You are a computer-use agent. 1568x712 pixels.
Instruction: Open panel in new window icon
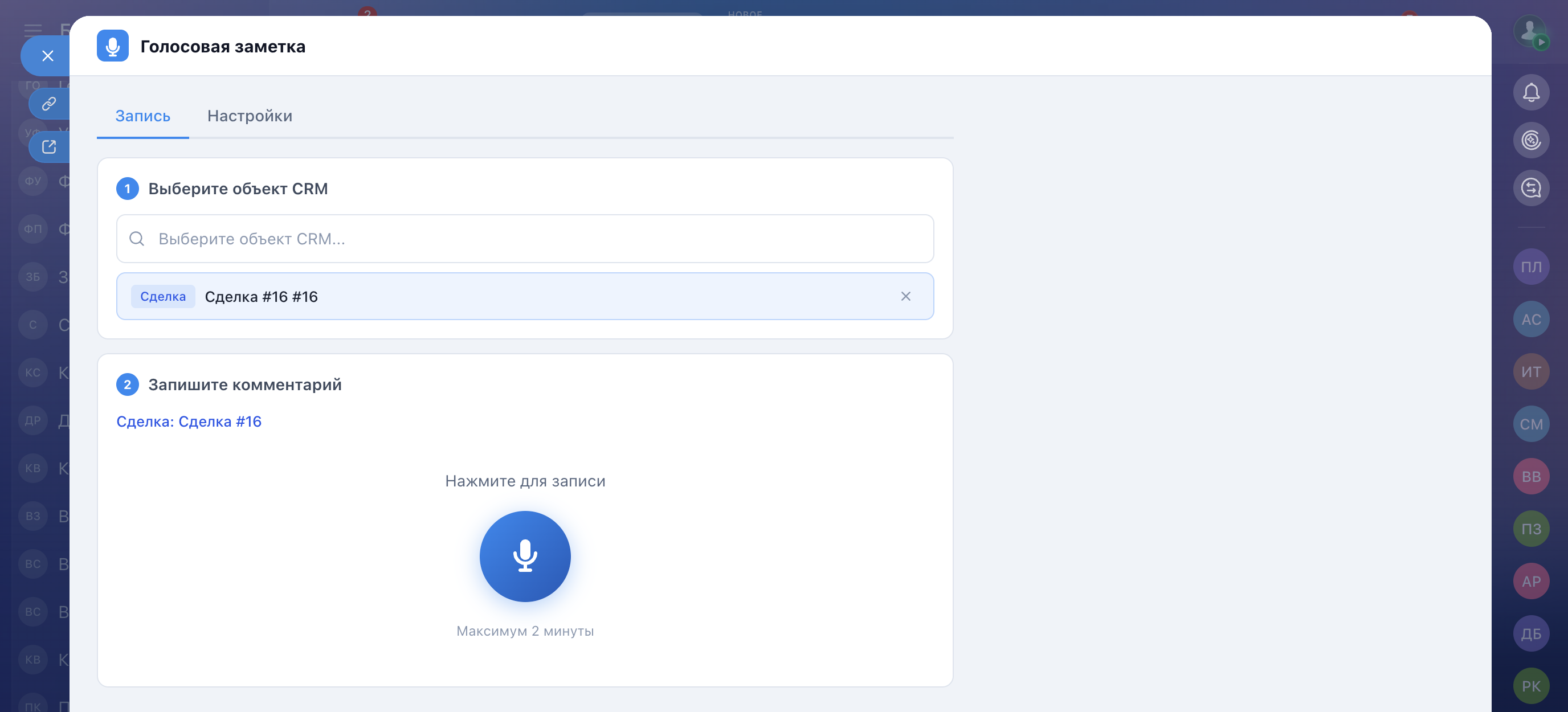click(48, 146)
